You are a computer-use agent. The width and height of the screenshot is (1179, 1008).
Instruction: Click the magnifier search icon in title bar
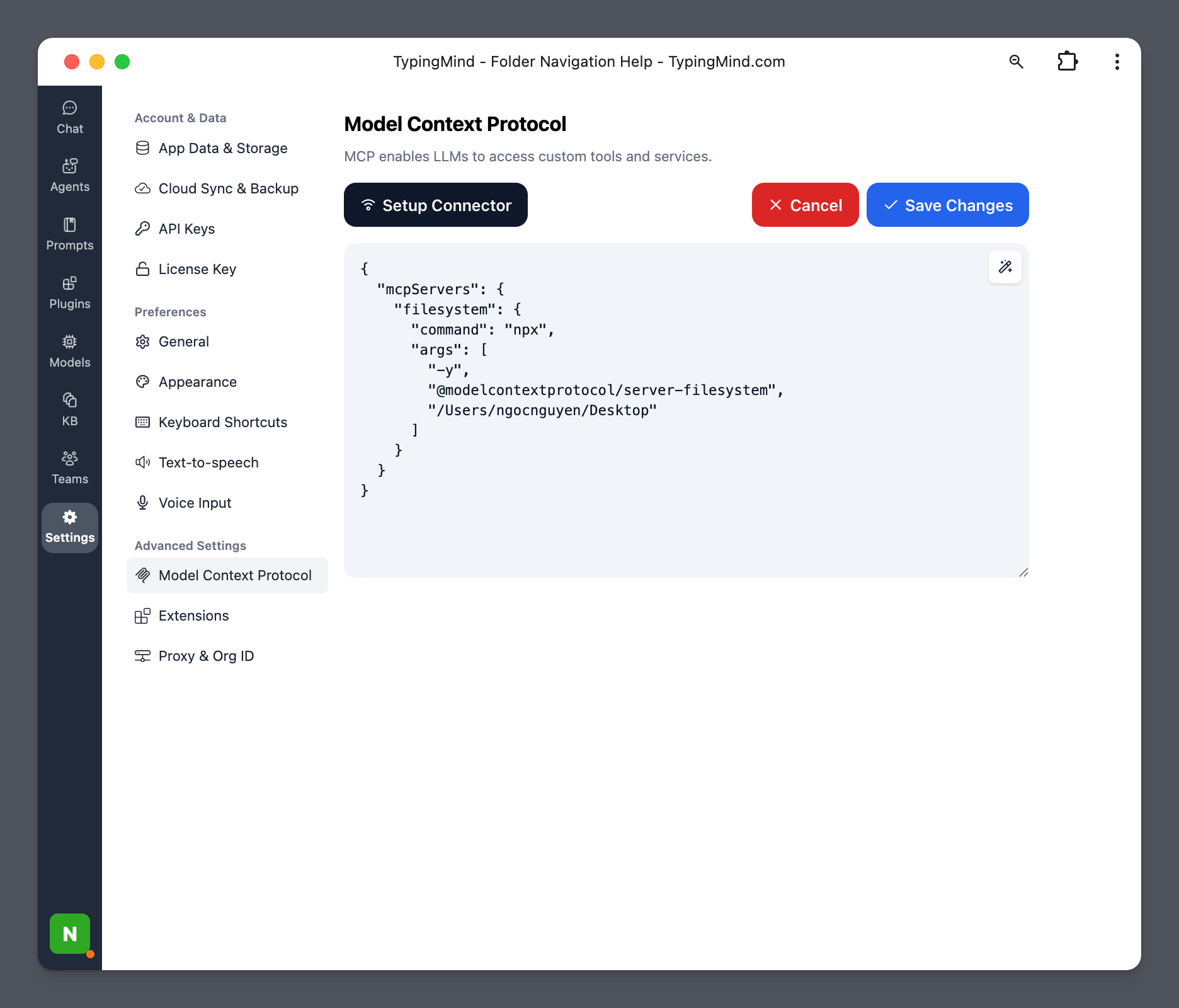tap(1016, 62)
